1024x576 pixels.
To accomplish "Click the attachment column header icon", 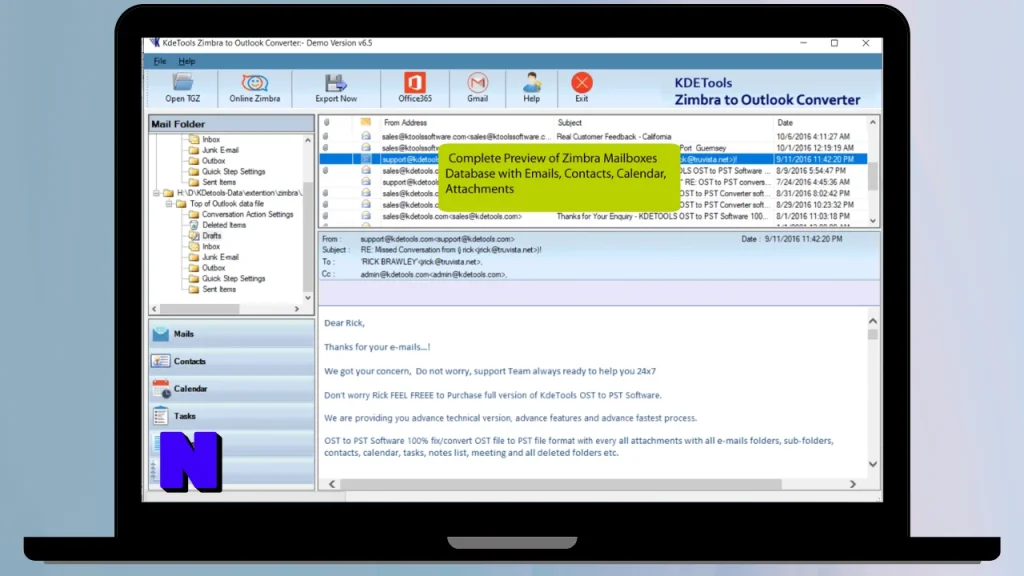I will [327, 123].
